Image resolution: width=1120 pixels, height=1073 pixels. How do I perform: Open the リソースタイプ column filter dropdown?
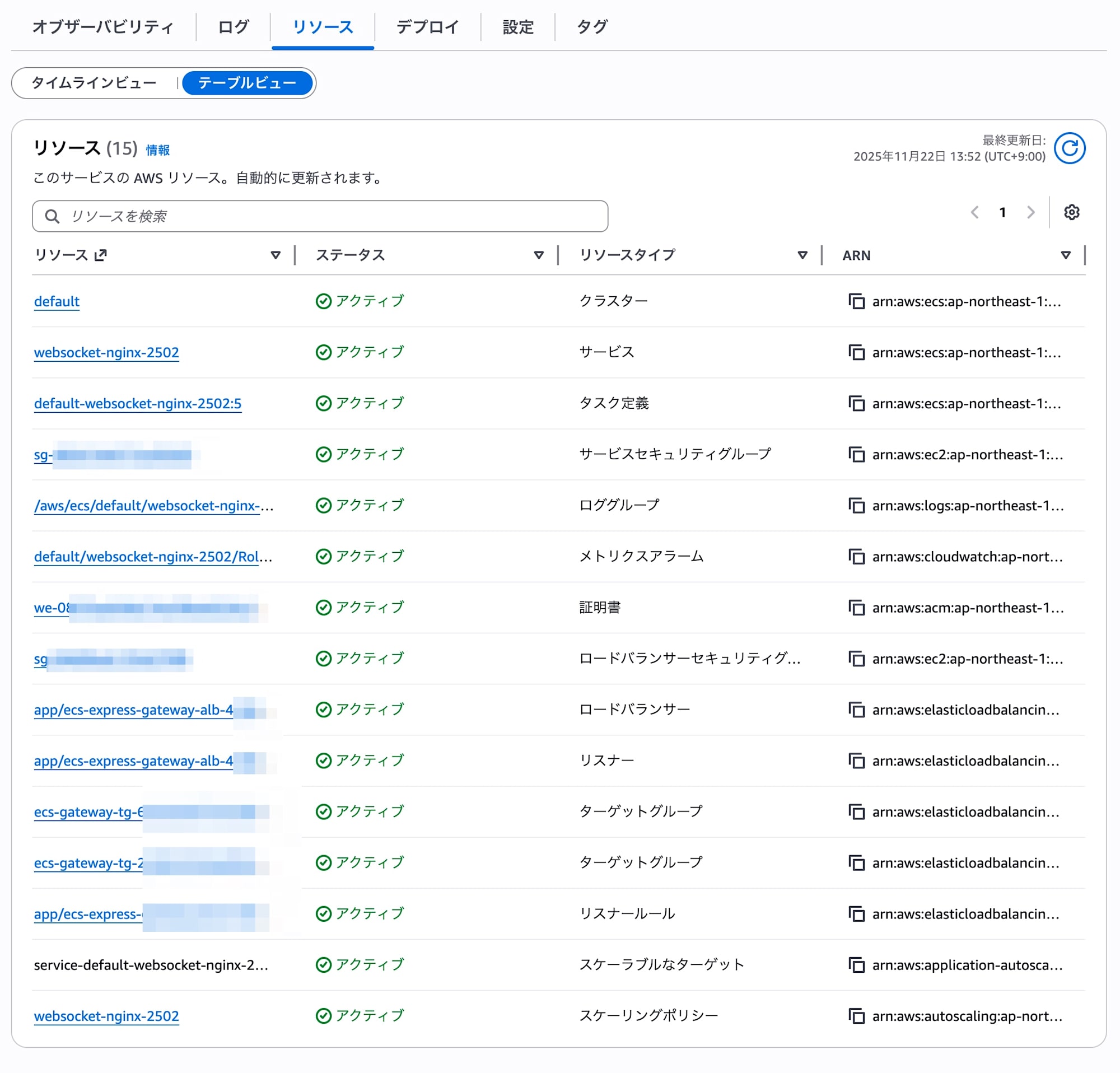pyautogui.click(x=803, y=255)
